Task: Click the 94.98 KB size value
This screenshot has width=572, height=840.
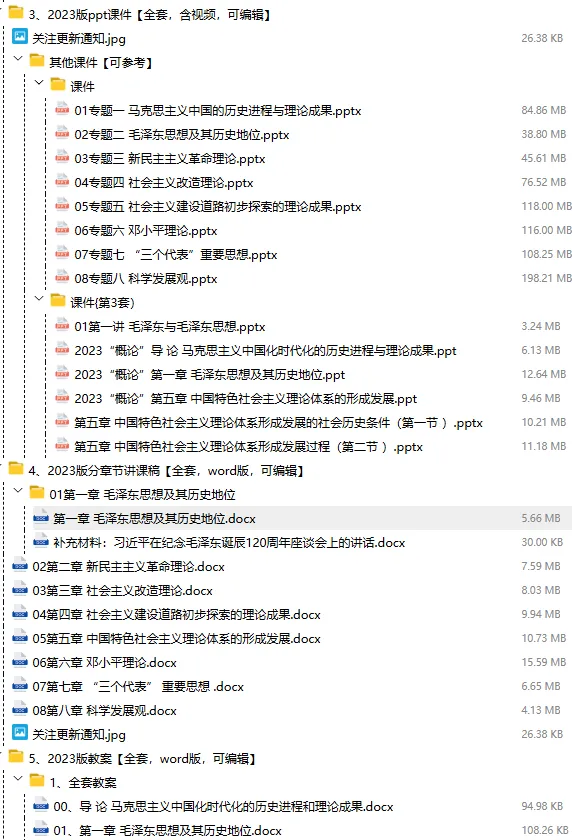Action: (542, 806)
